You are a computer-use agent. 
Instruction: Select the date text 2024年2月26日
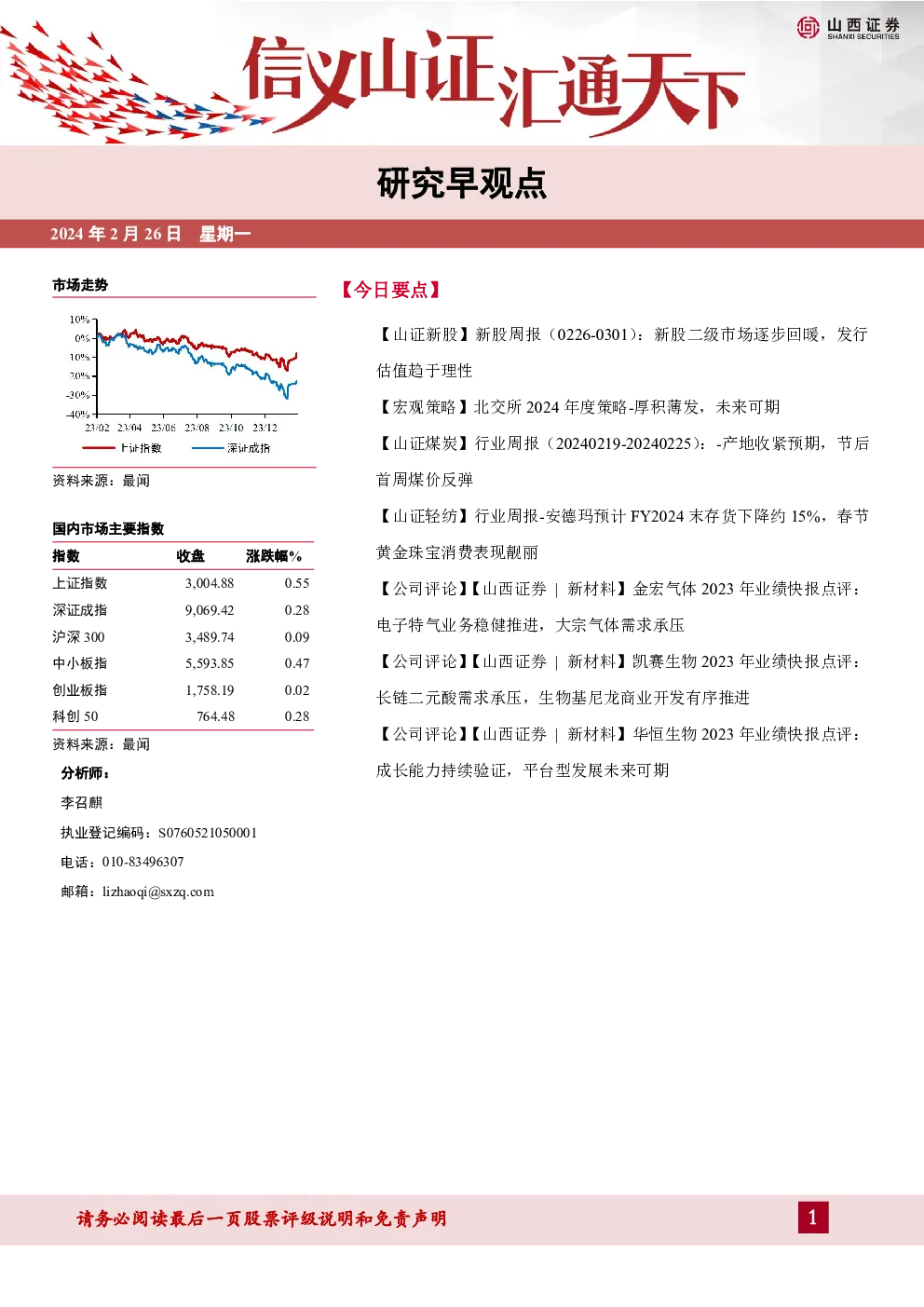click(x=115, y=234)
